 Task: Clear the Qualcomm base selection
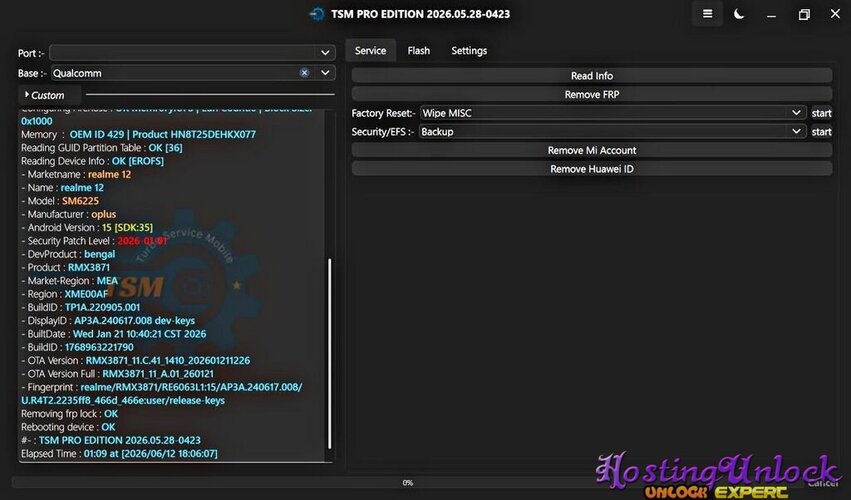[304, 73]
